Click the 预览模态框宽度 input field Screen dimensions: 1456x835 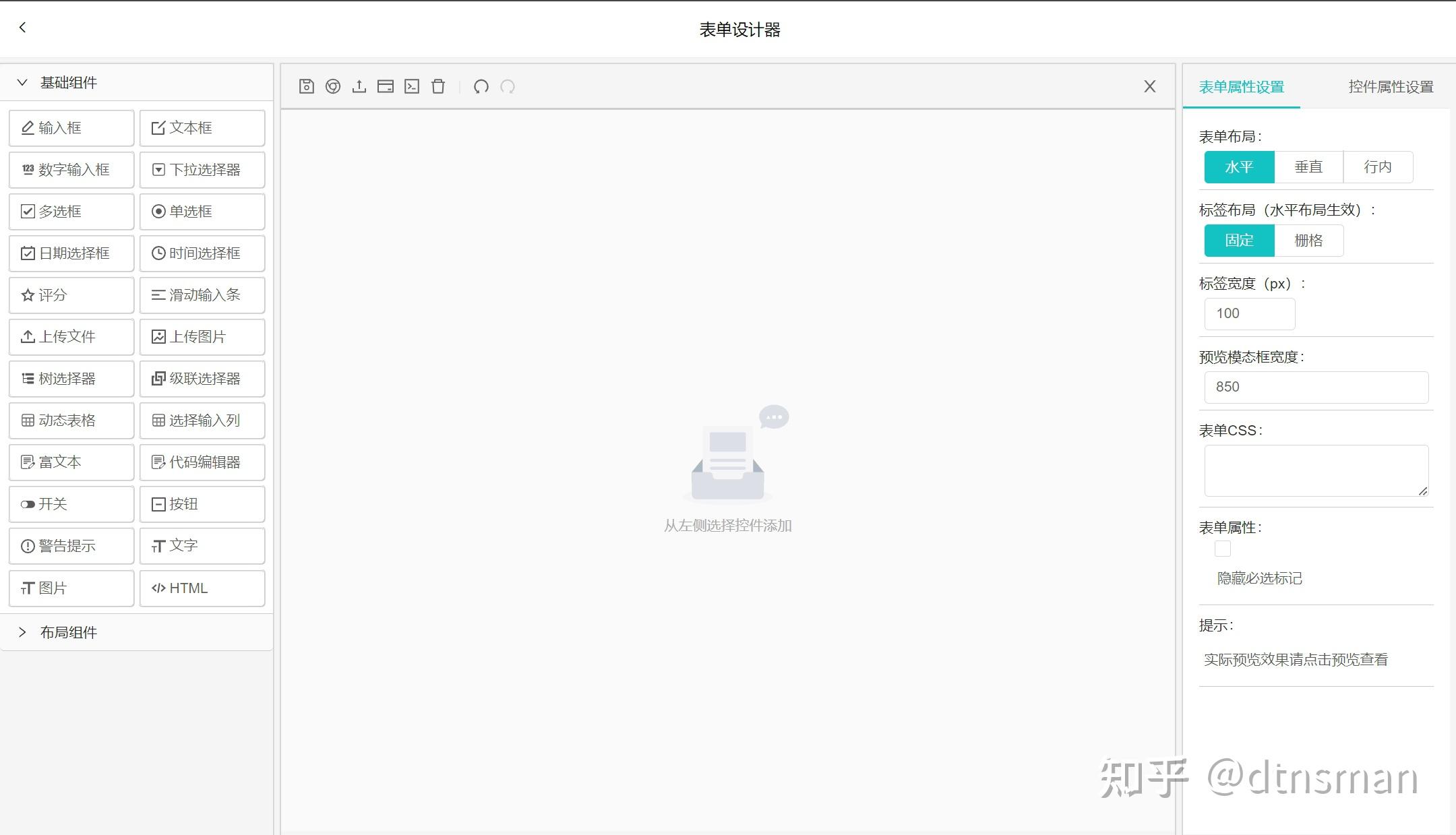tap(1315, 388)
